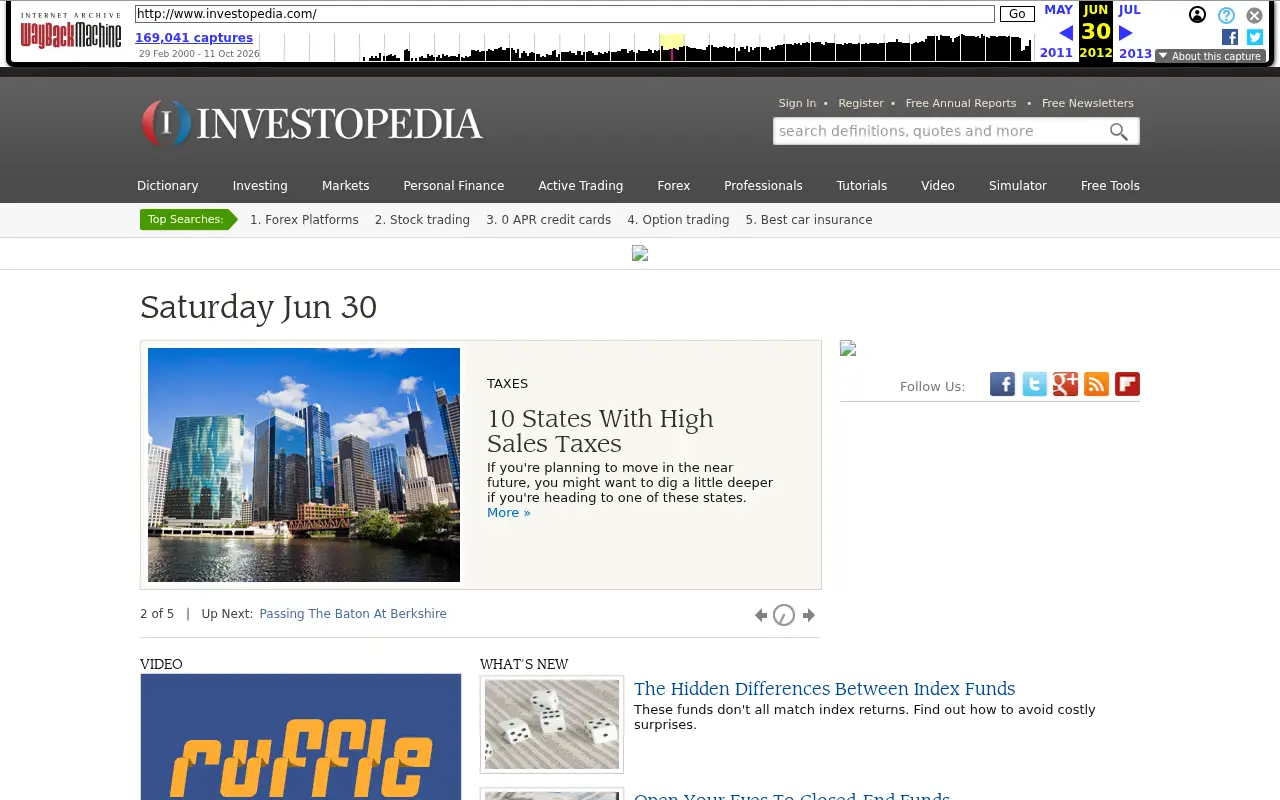
Task: Expand About this capture
Action: (1210, 56)
